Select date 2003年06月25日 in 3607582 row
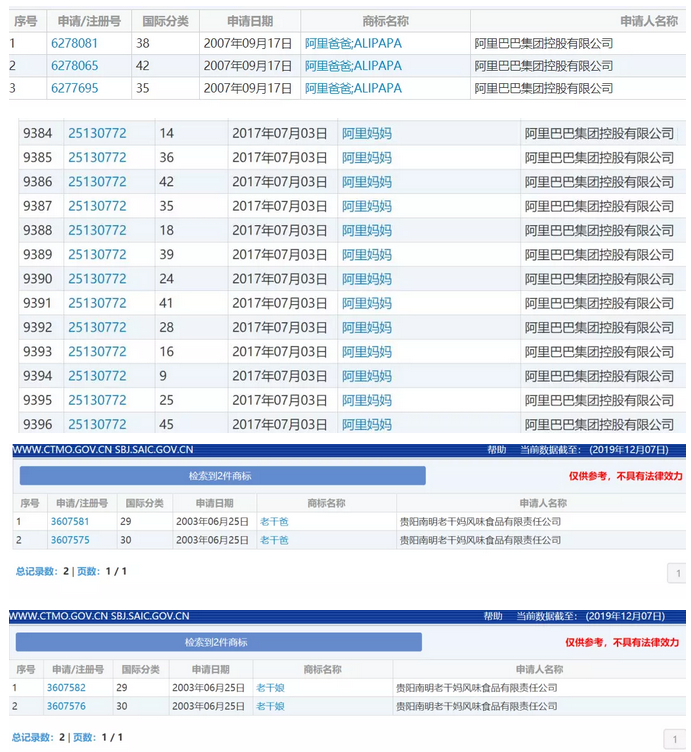The image size is (691, 752). click(209, 688)
